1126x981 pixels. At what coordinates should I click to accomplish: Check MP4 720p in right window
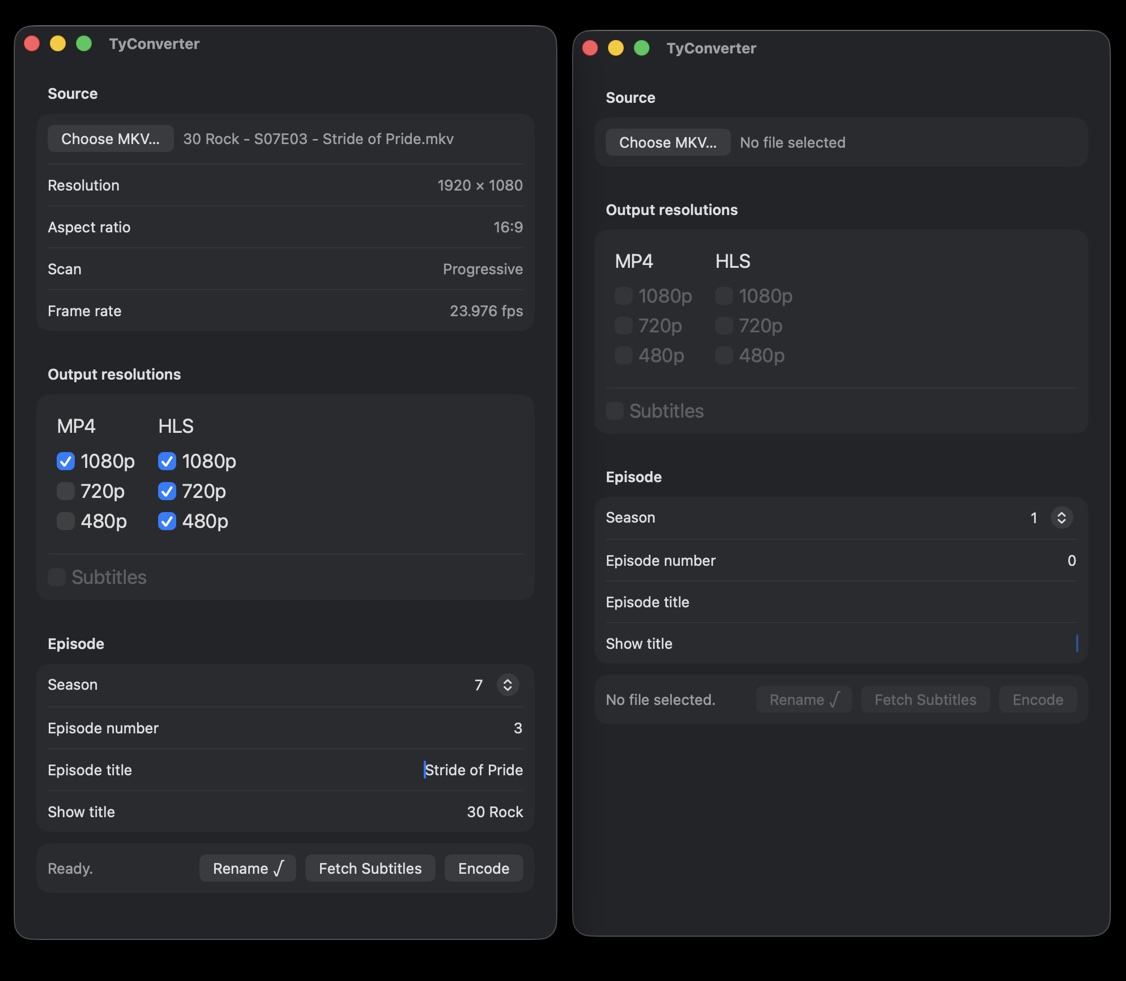(623, 326)
